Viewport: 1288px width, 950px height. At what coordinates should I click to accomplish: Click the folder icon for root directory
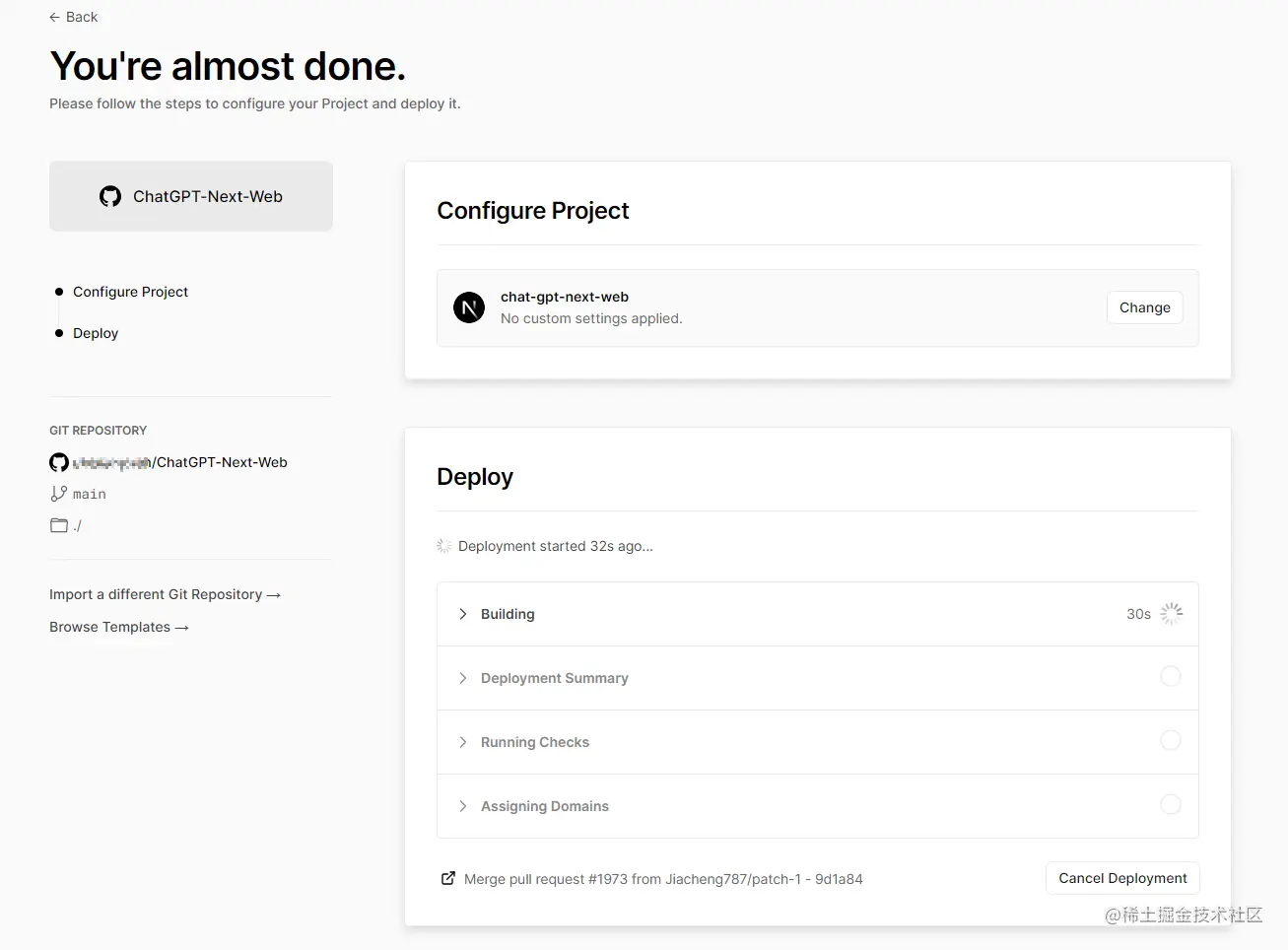click(59, 525)
